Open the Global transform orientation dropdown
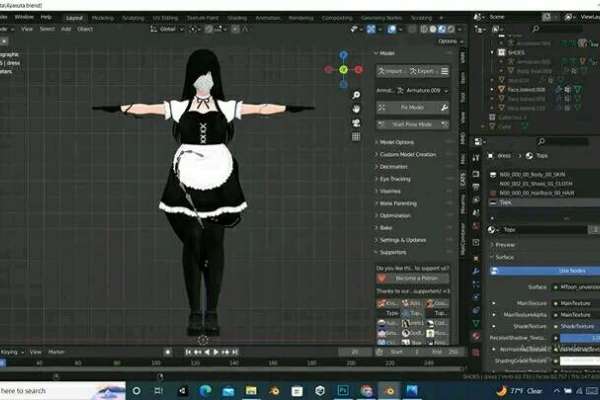 167,29
